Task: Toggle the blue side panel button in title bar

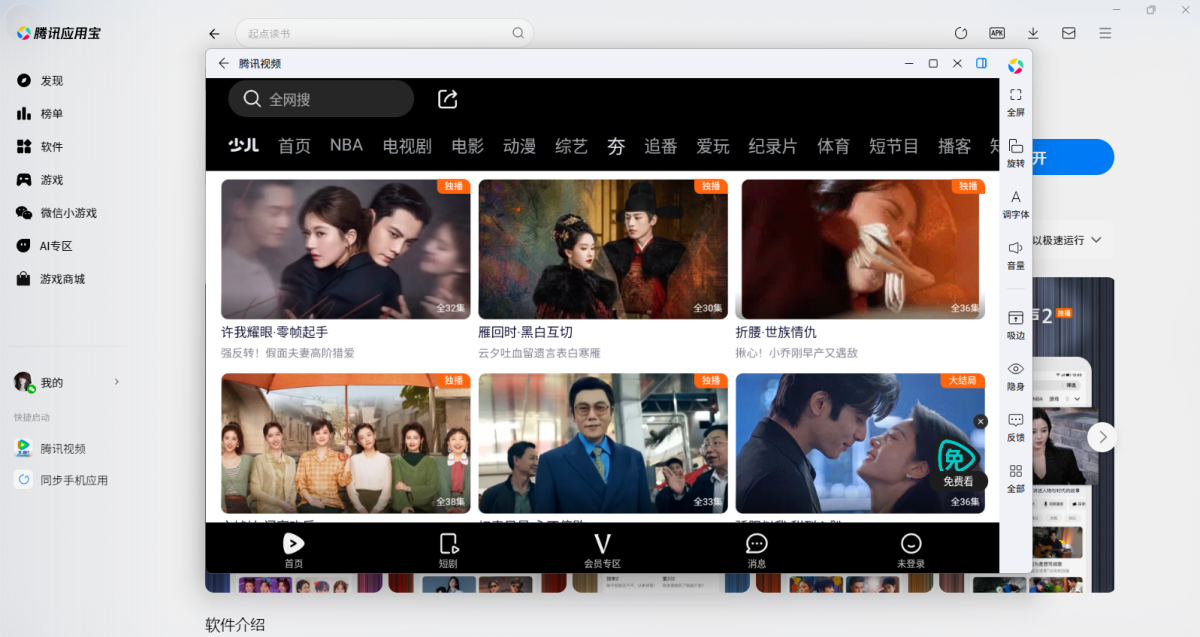Action: tap(982, 63)
